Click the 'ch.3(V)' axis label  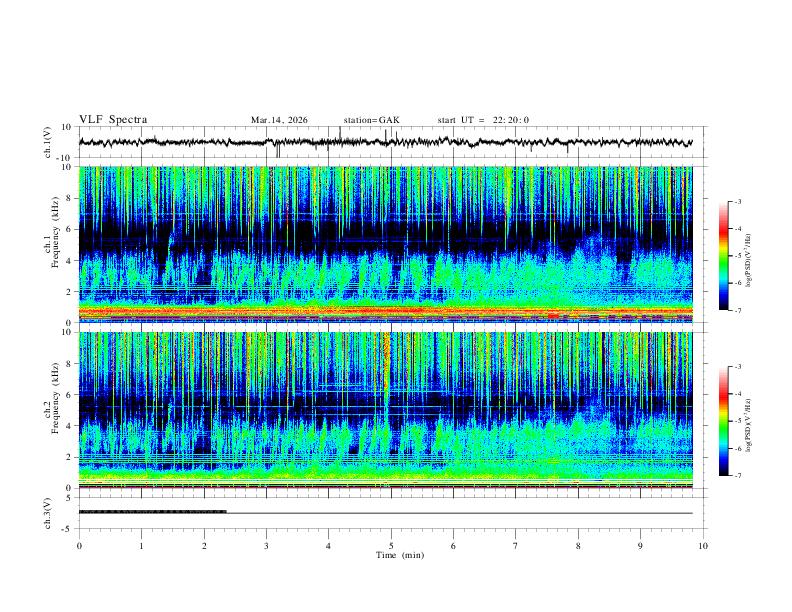click(x=48, y=513)
